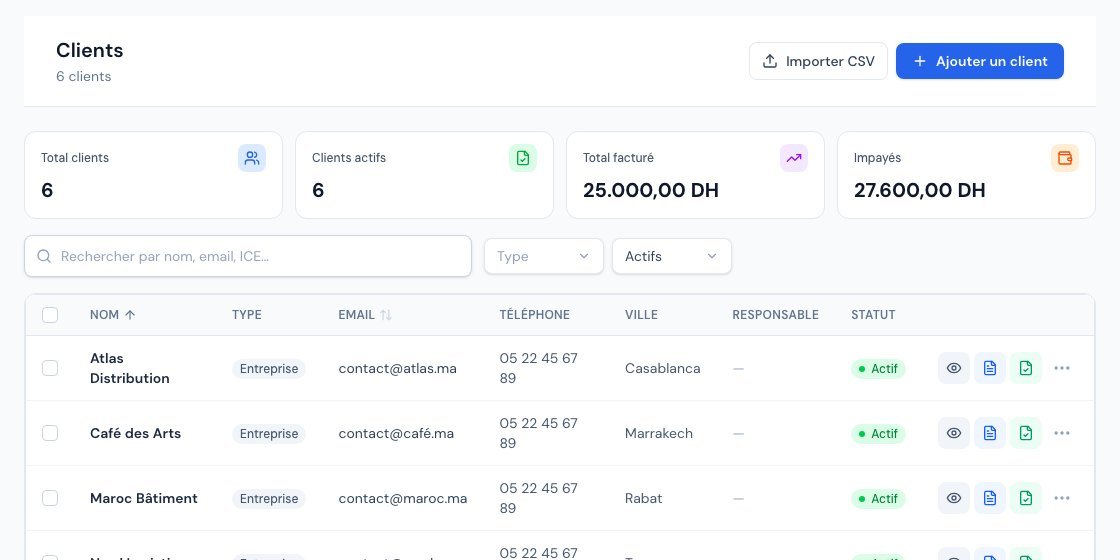Viewport: 1120px width, 560px height.
Task: Open Atlas Distribution blue document icon
Action: pos(989,368)
